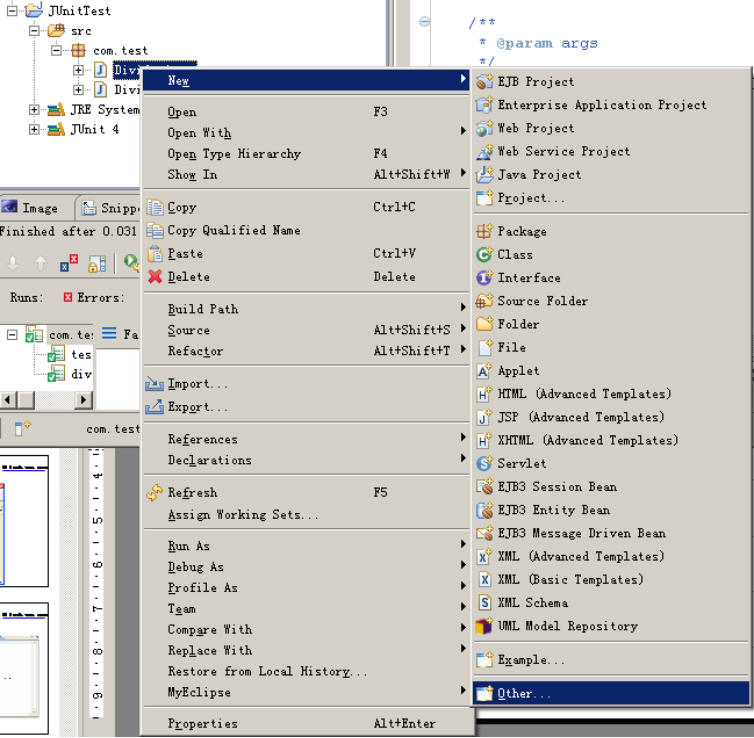The width and height of the screenshot is (754, 738).
Task: Click the Refresh icon
Action: (155, 492)
